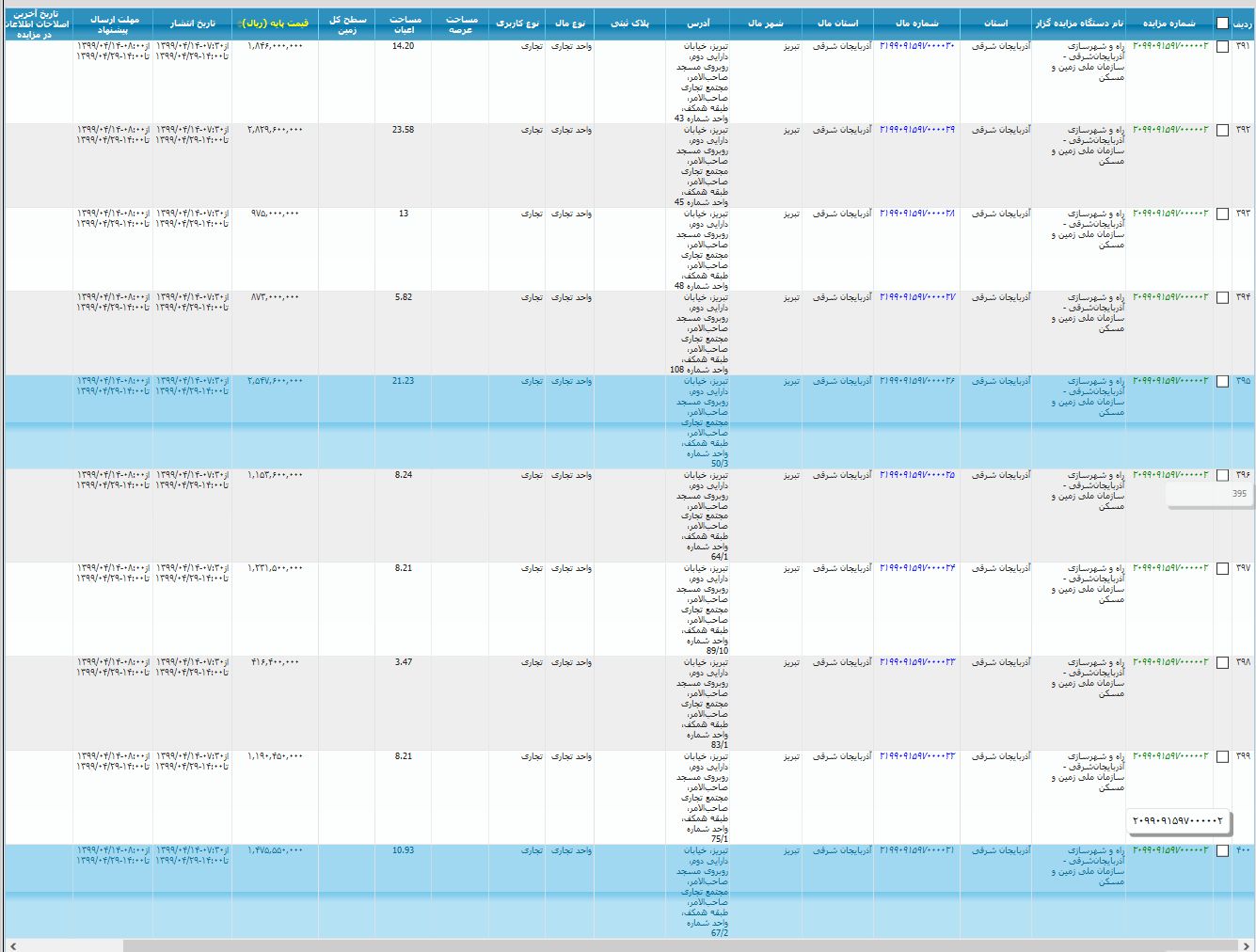Click the استان column header
1256x952 pixels.
995,24
